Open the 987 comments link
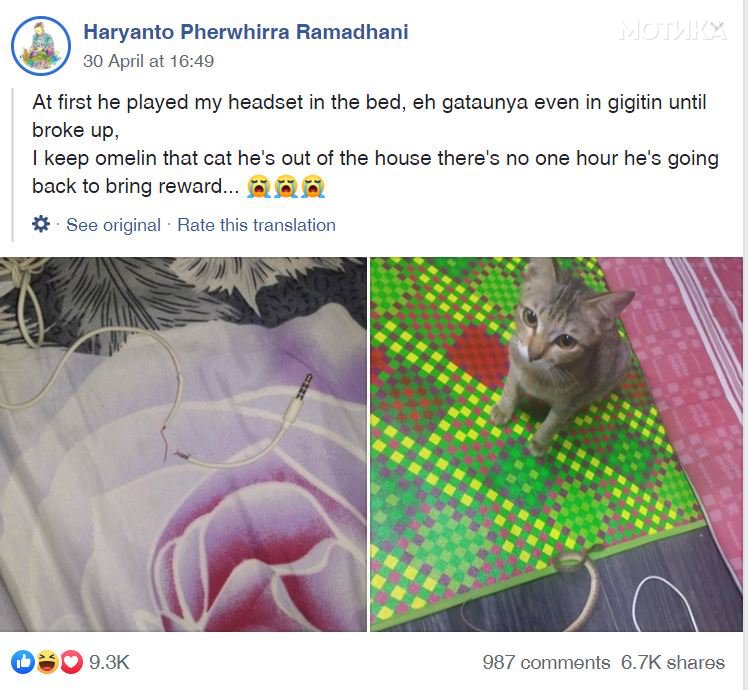The height and width of the screenshot is (690, 748). coord(546,662)
